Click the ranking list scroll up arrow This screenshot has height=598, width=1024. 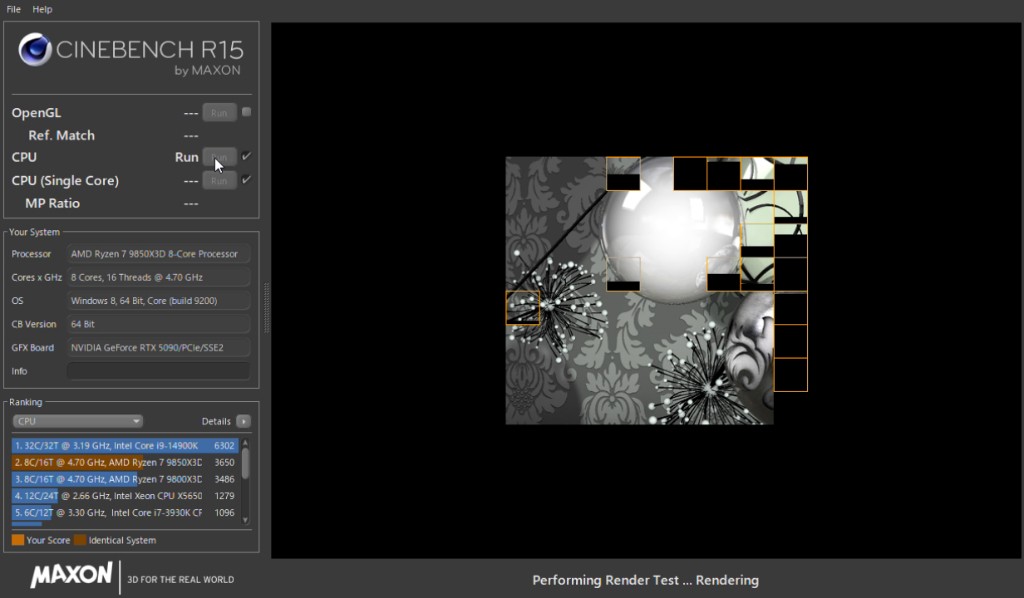(x=246, y=443)
